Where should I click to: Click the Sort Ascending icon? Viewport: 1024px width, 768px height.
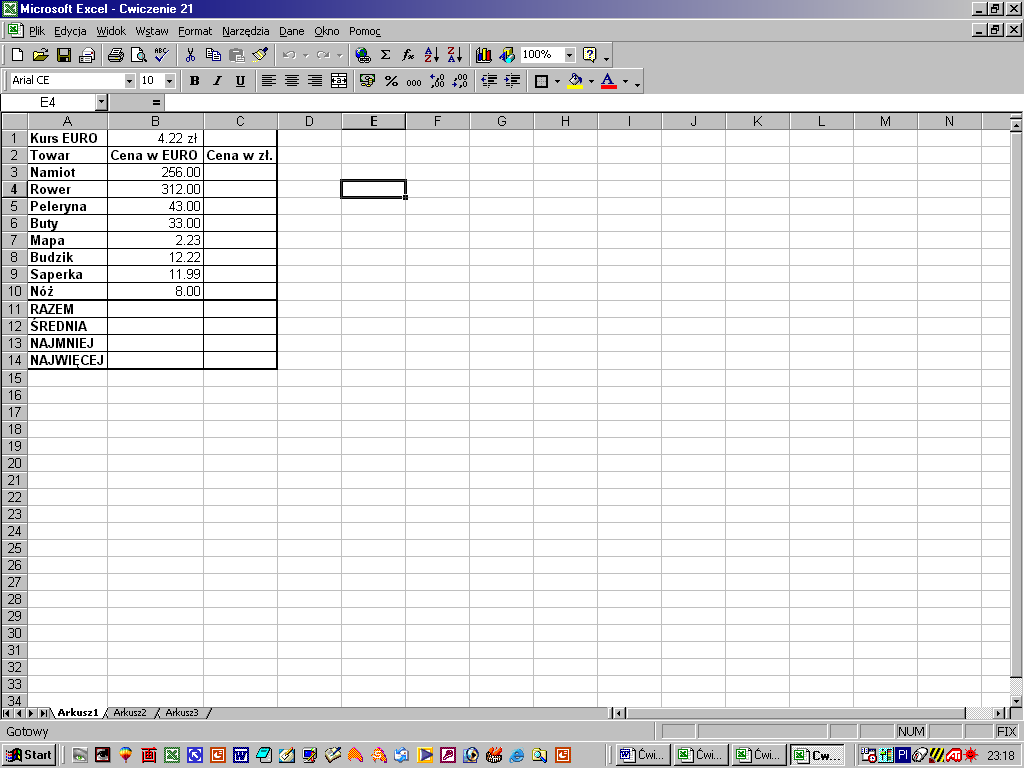432,55
